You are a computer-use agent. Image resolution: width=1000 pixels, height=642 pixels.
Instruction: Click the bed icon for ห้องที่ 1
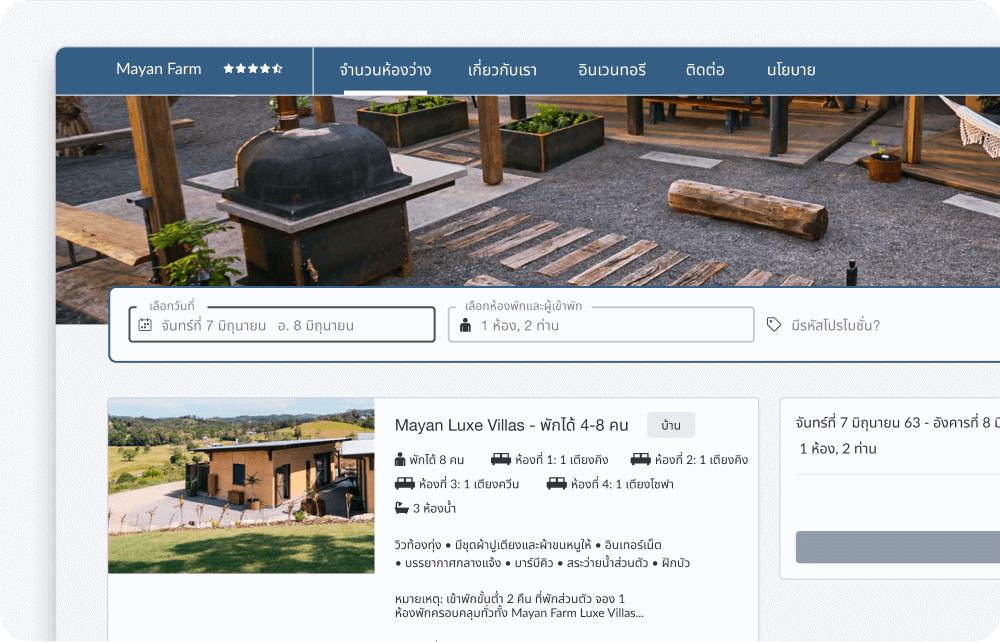tap(501, 459)
